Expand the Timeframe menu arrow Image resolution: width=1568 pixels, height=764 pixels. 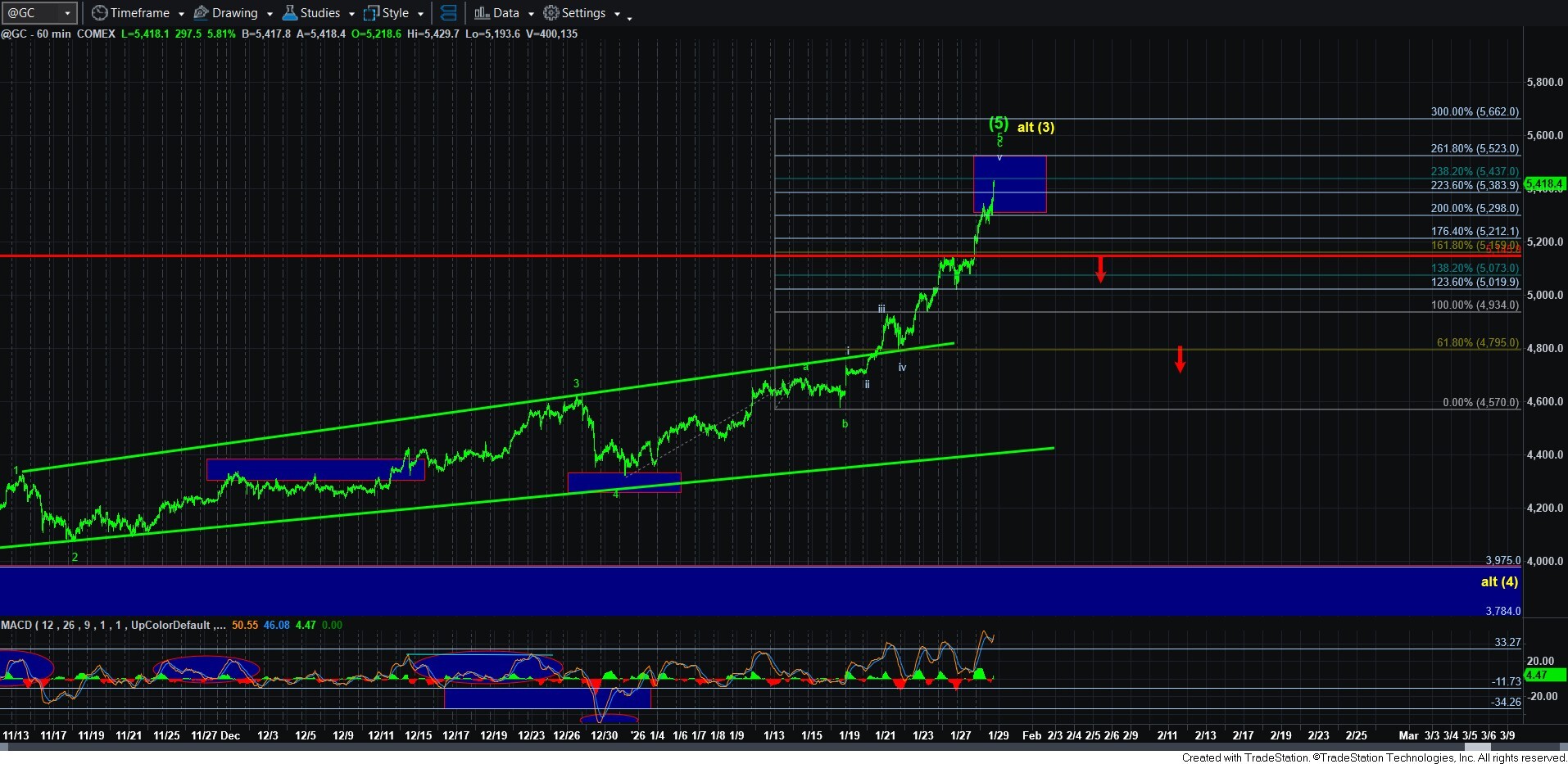coord(181,14)
